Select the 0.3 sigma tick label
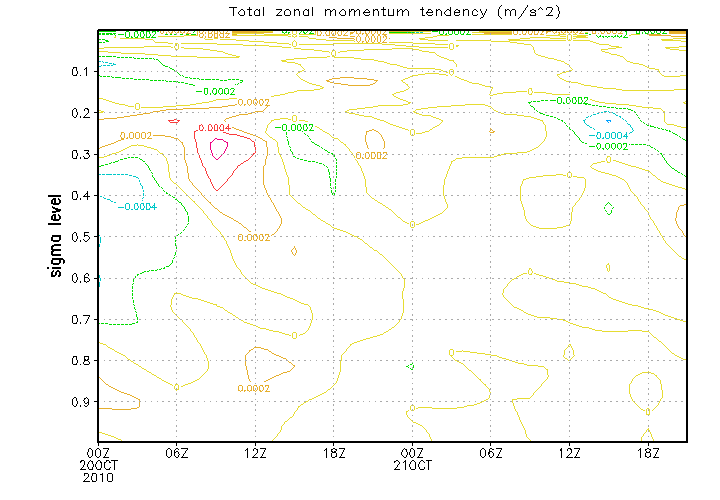The image size is (720, 500). tap(81, 154)
